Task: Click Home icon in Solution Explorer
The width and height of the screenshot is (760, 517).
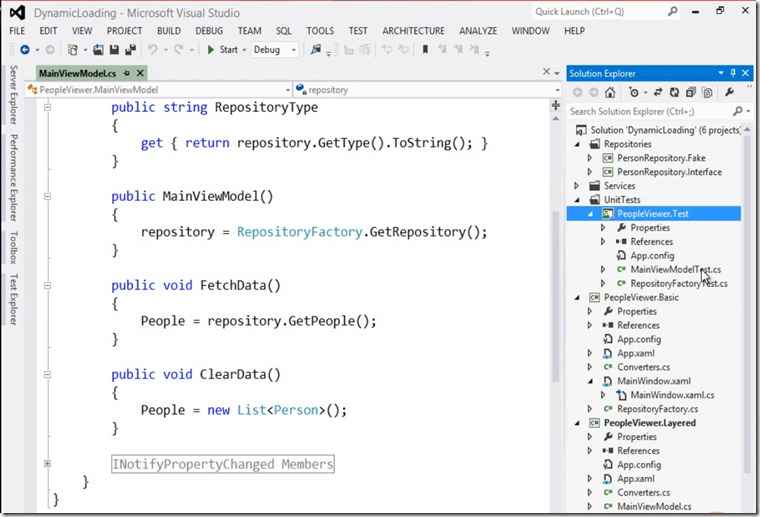Action: point(610,92)
